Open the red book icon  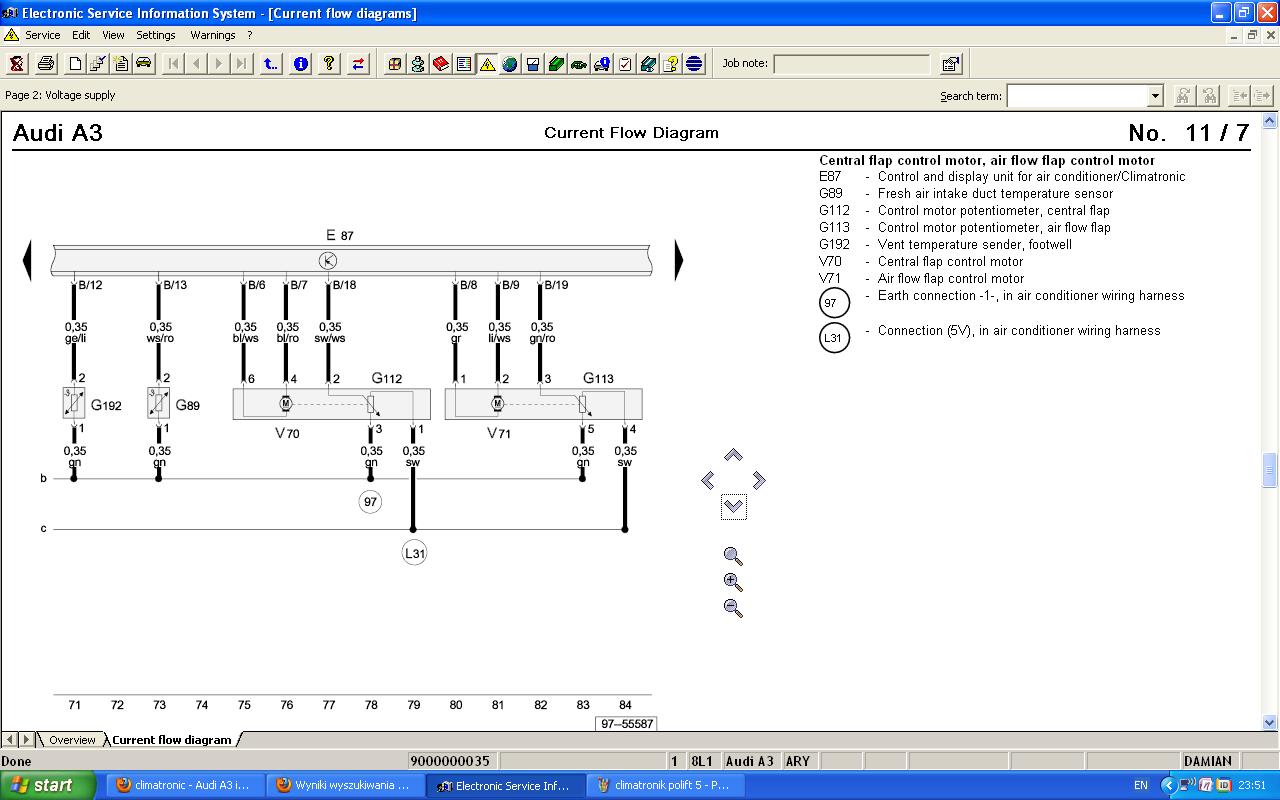[441, 64]
